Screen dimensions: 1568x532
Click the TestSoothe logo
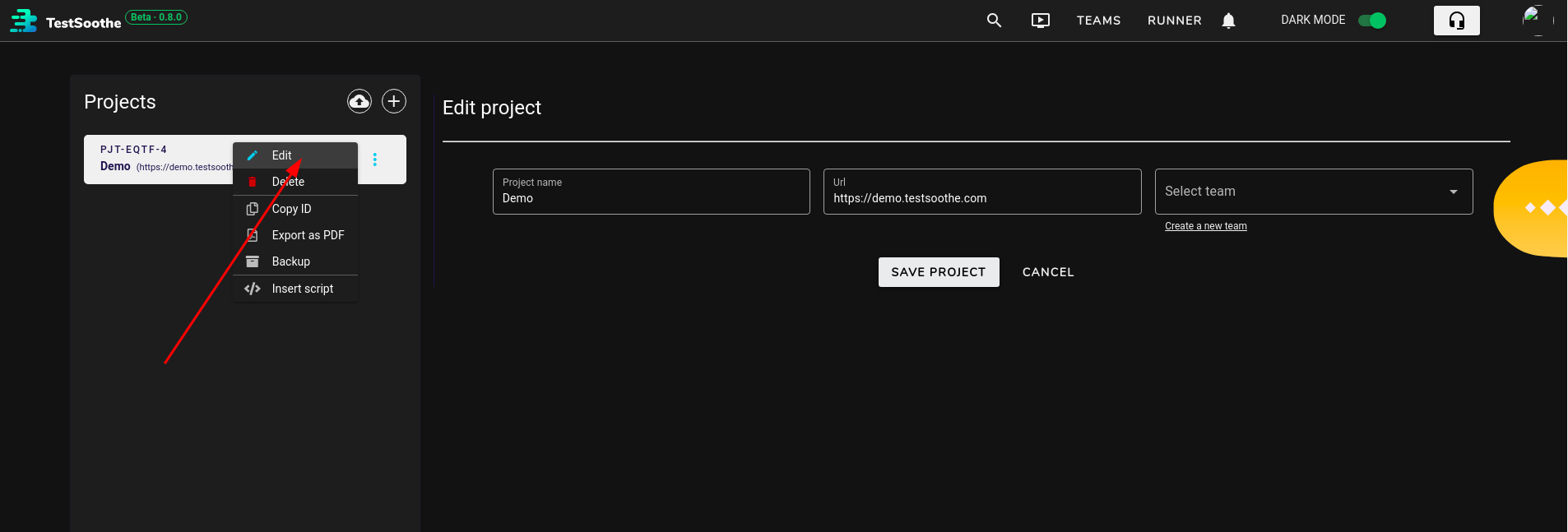[66, 21]
